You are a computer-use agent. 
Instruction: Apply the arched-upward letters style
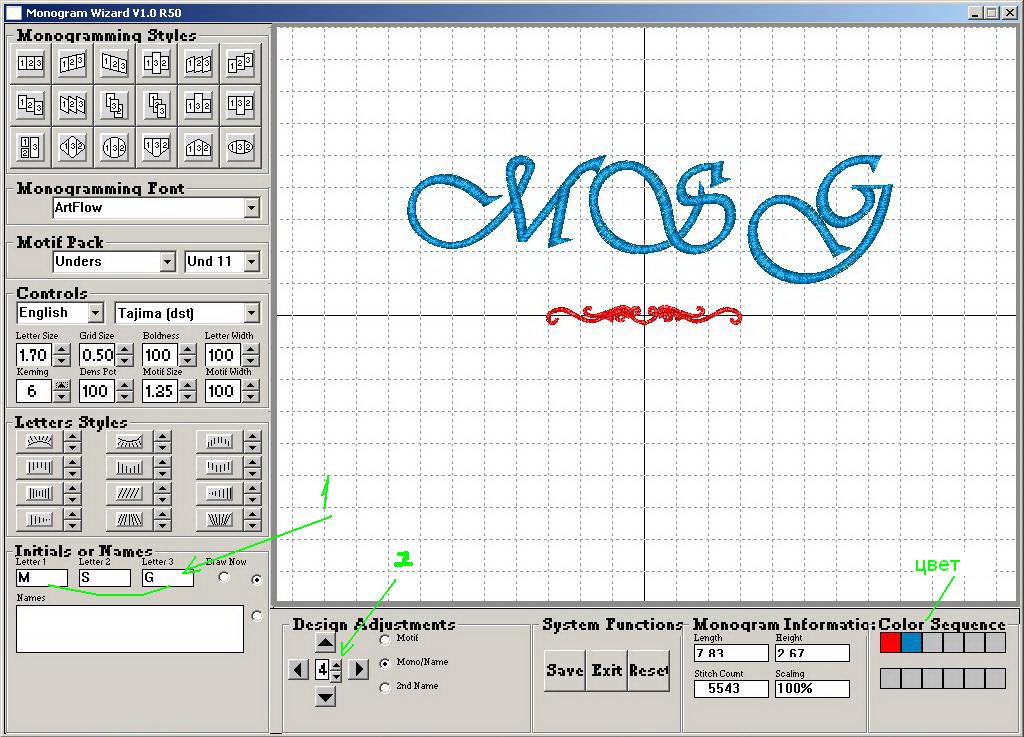tap(39, 442)
